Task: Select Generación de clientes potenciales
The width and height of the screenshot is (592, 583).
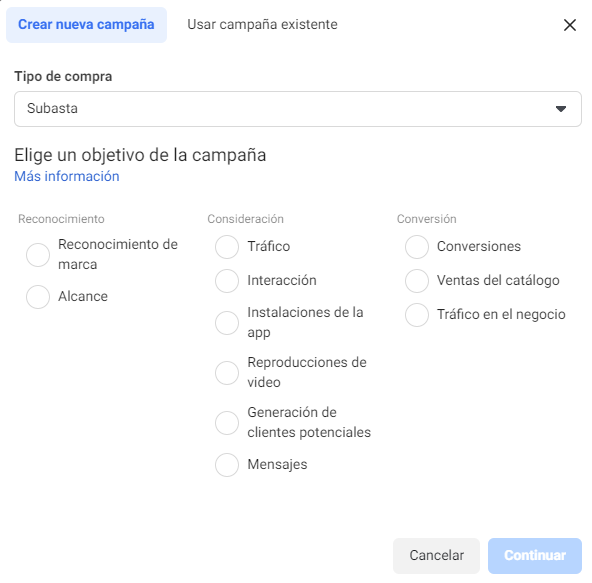Action: [x=227, y=423]
